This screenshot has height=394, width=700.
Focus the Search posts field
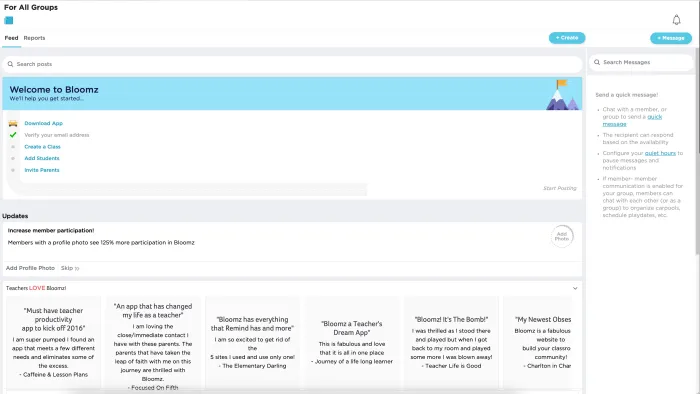(292, 64)
